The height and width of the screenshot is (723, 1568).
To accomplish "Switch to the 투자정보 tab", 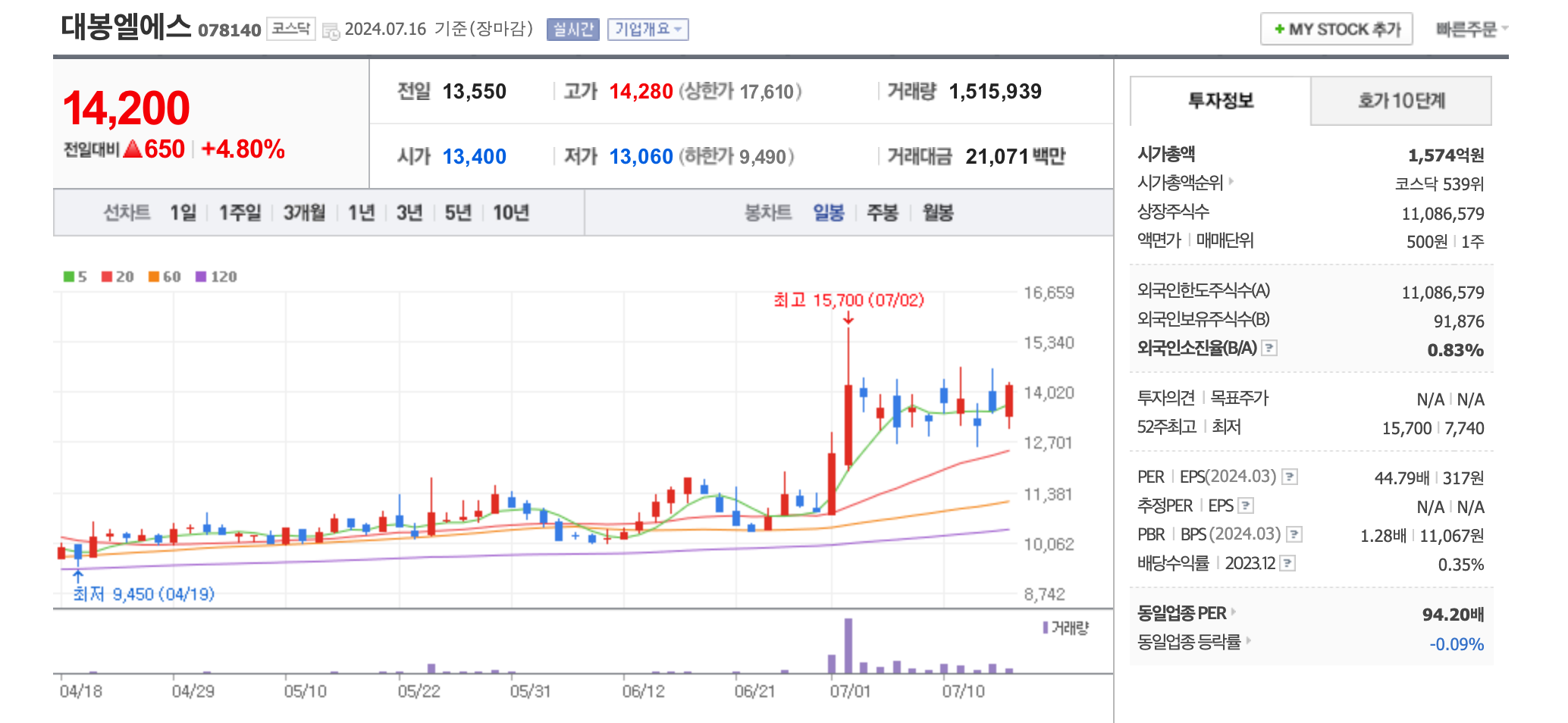I will (x=1220, y=101).
